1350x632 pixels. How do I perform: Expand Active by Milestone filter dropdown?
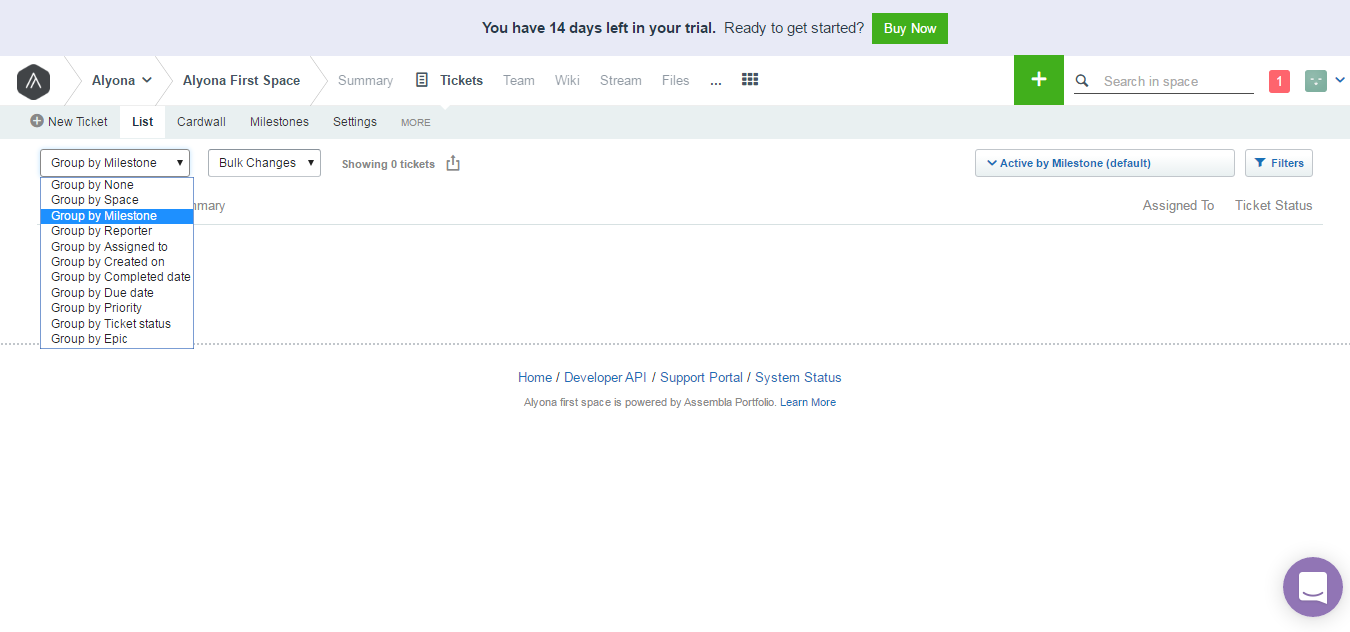[1104, 163]
